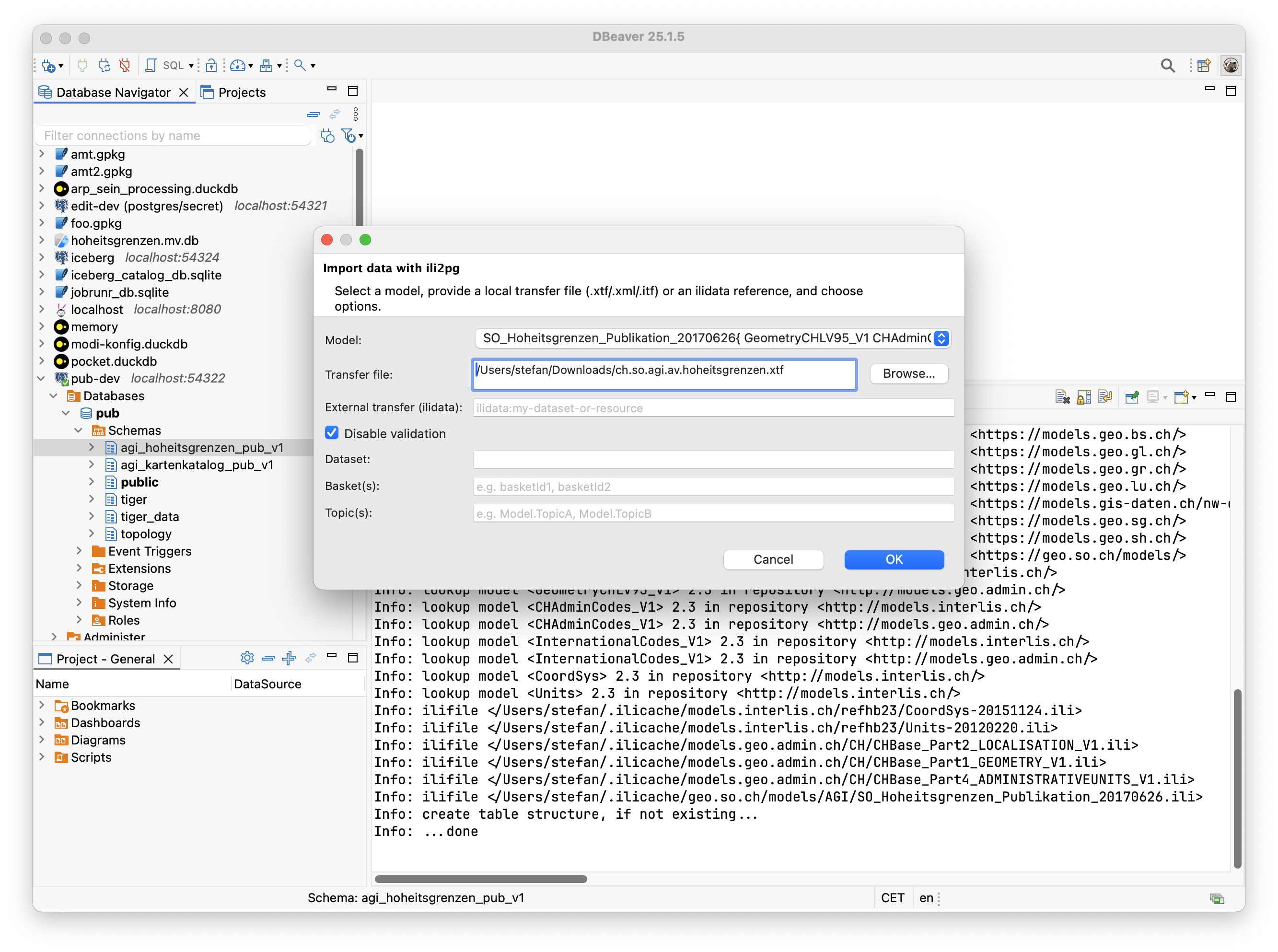This screenshot has height=952, width=1278.
Task: Click the Project General settings gear icon
Action: 247,658
